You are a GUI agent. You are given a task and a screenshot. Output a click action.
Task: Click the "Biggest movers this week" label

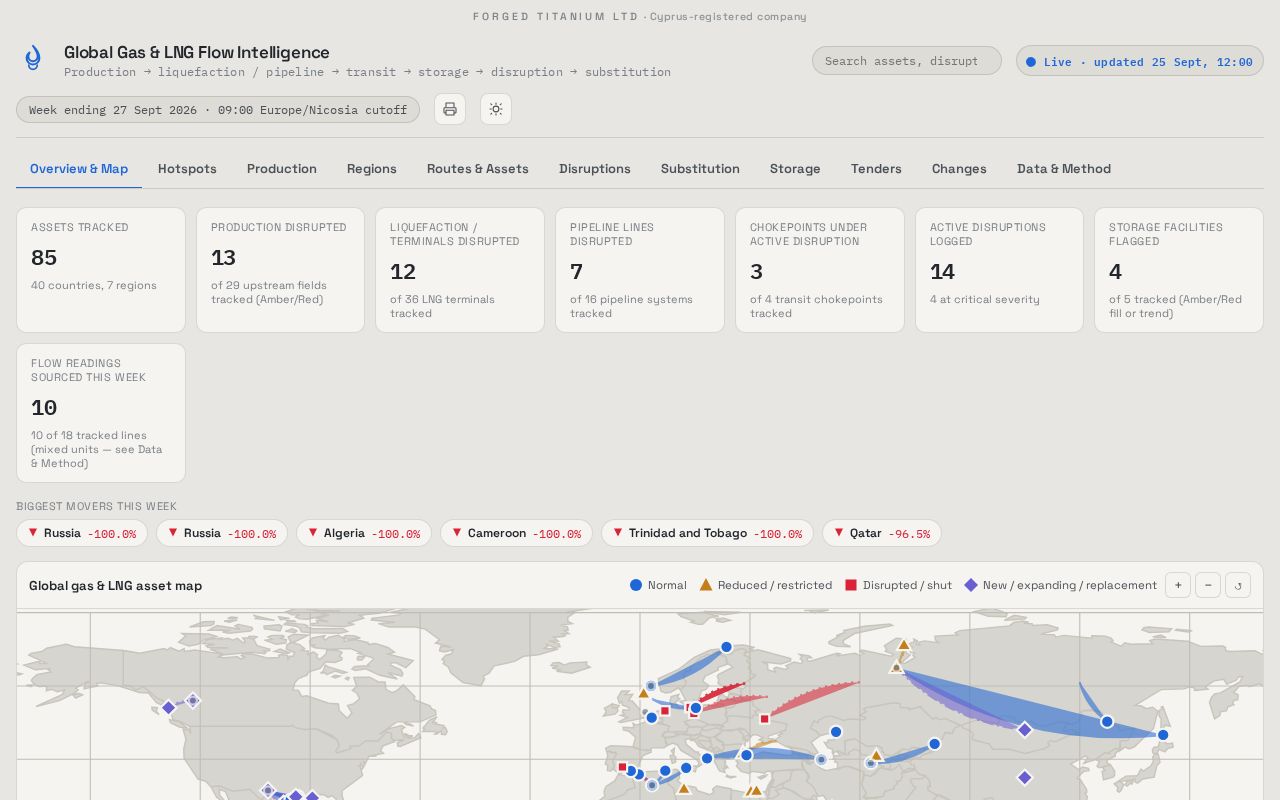[x=96, y=506]
